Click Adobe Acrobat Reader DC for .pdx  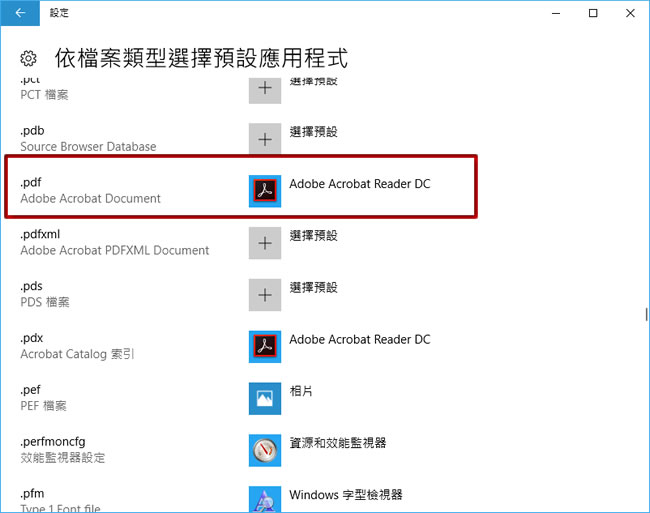360,339
